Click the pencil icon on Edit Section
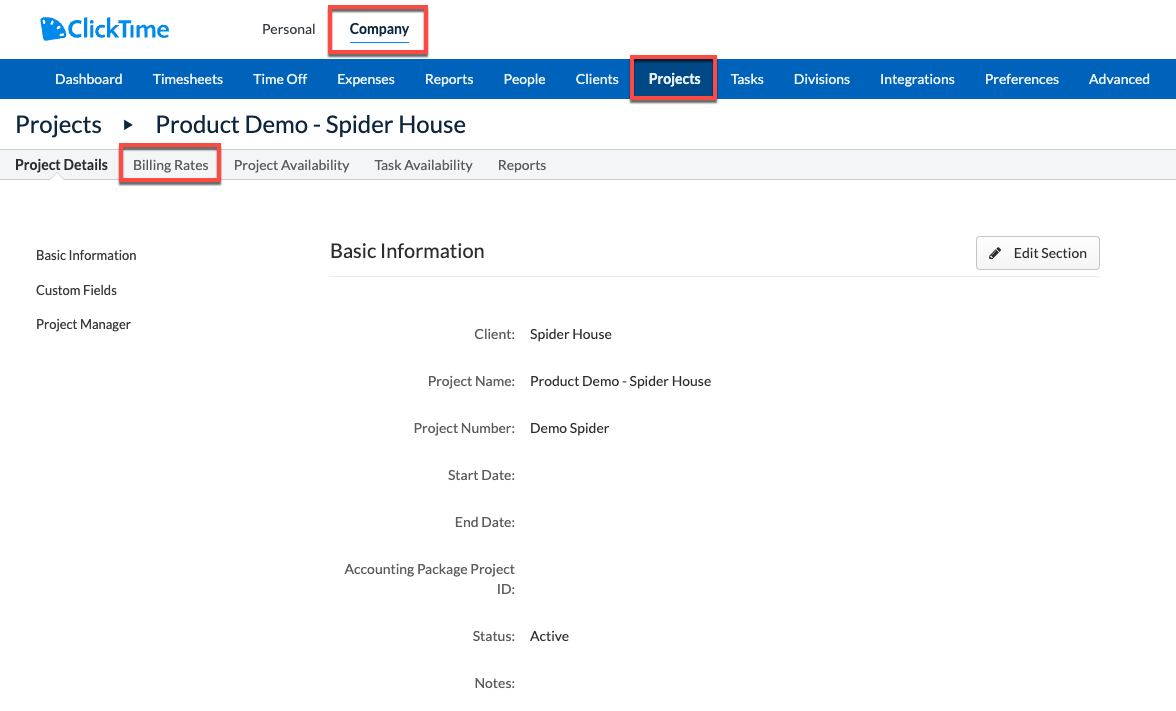 pyautogui.click(x=995, y=254)
